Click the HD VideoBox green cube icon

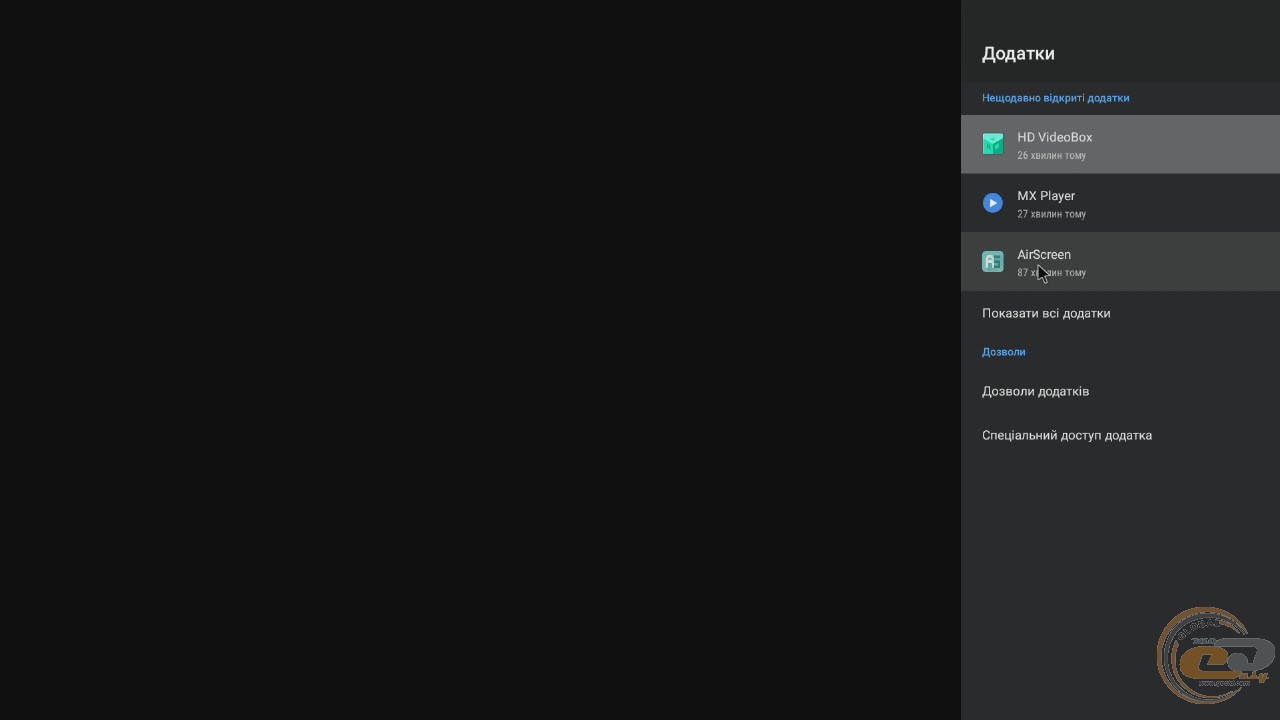(x=992, y=144)
